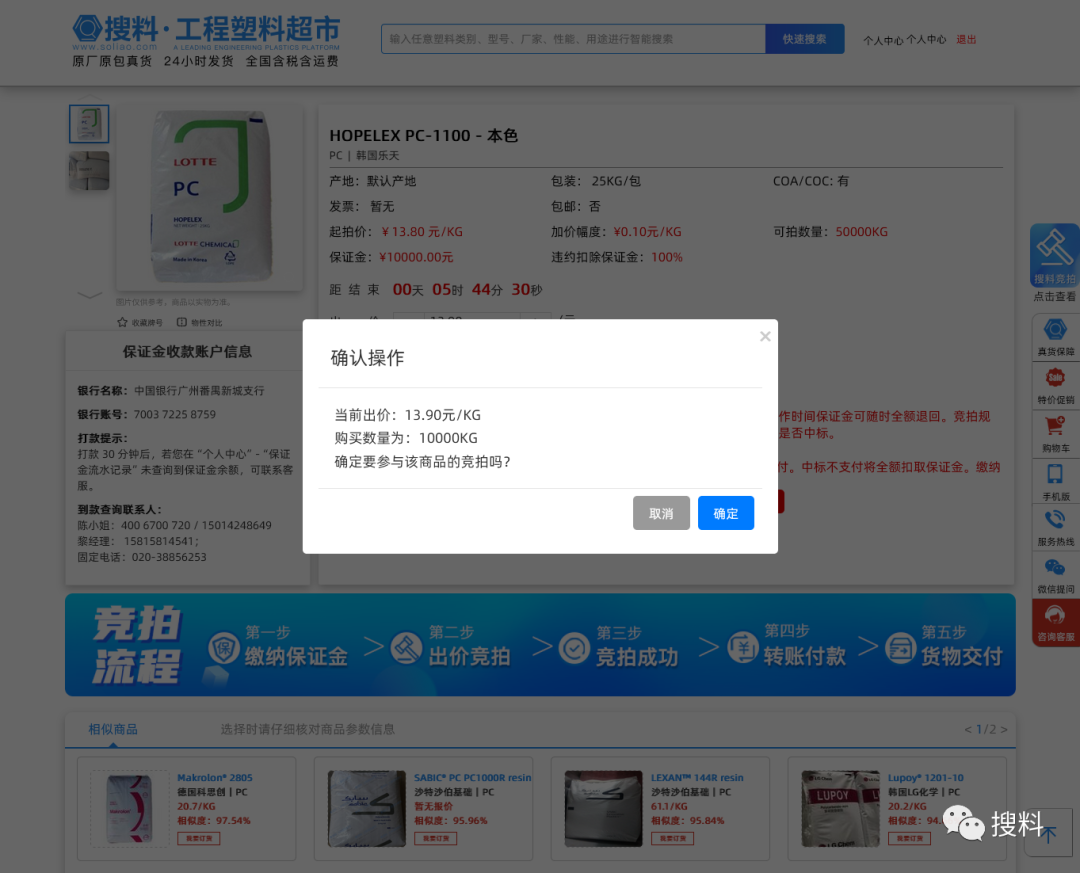Click 退出 to log out
This screenshot has height=873, width=1080.
(x=965, y=40)
